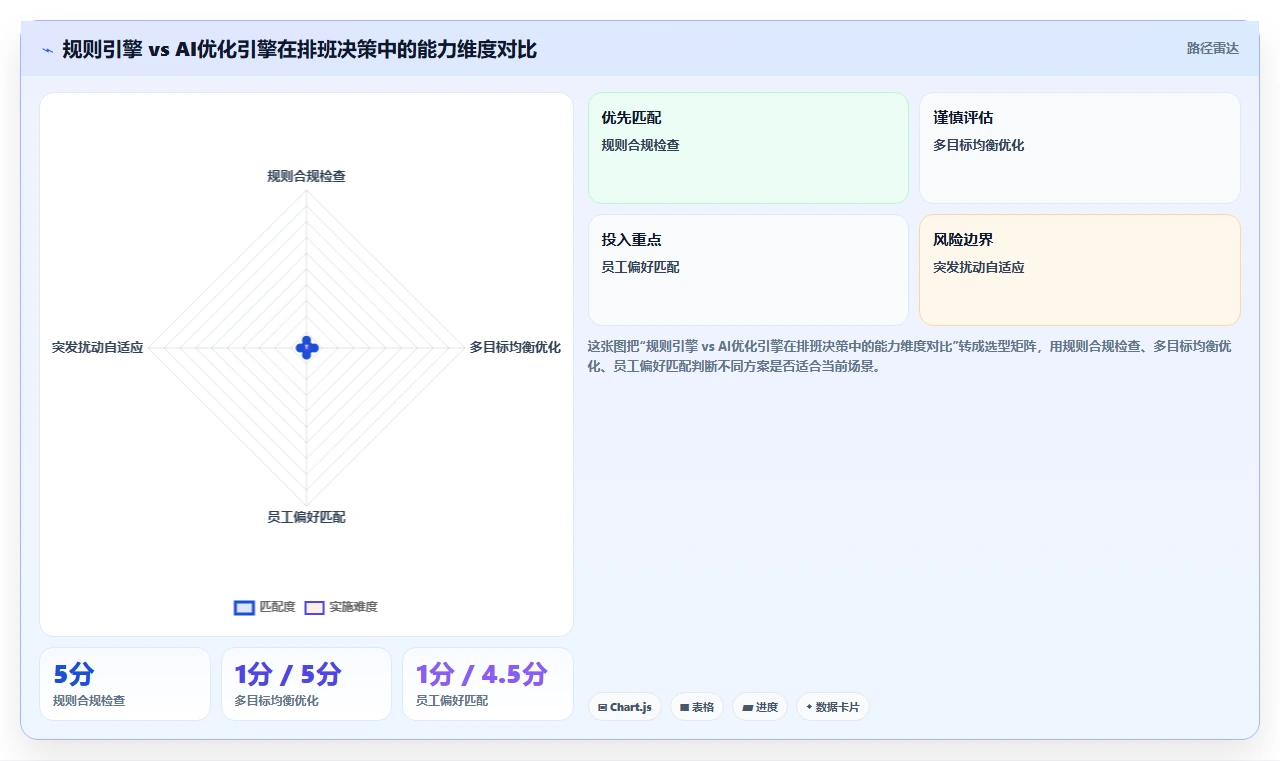
Task: Click the 多目标均衡优化 radar axis label
Action: pos(515,348)
